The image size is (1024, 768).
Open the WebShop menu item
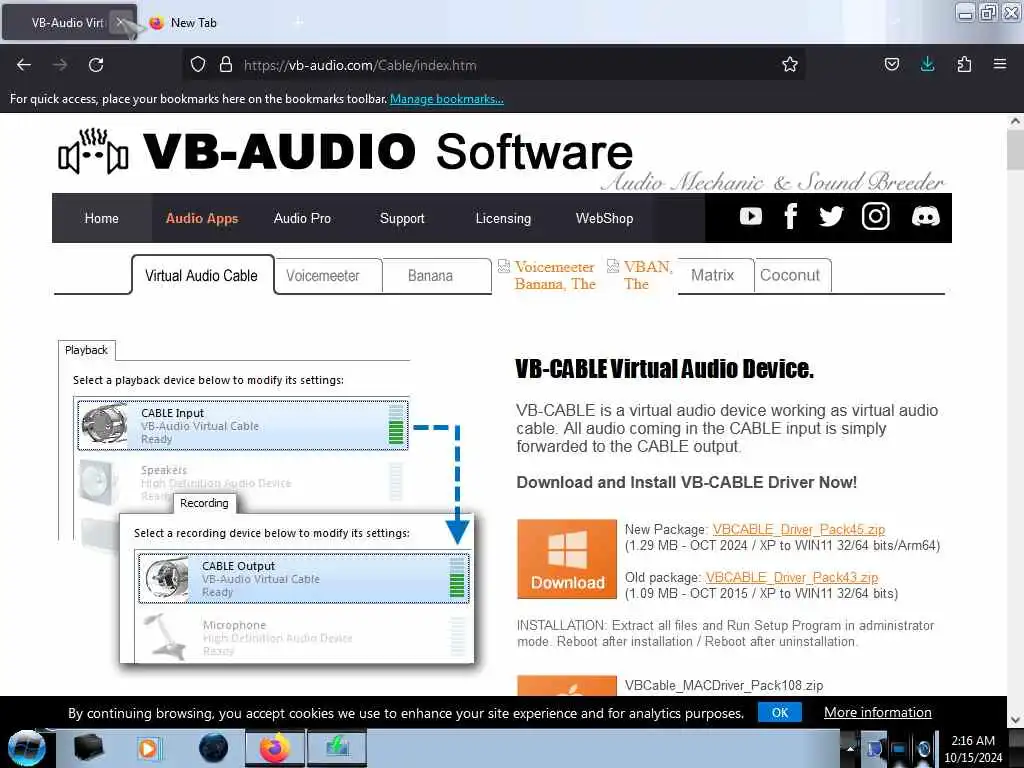click(604, 218)
